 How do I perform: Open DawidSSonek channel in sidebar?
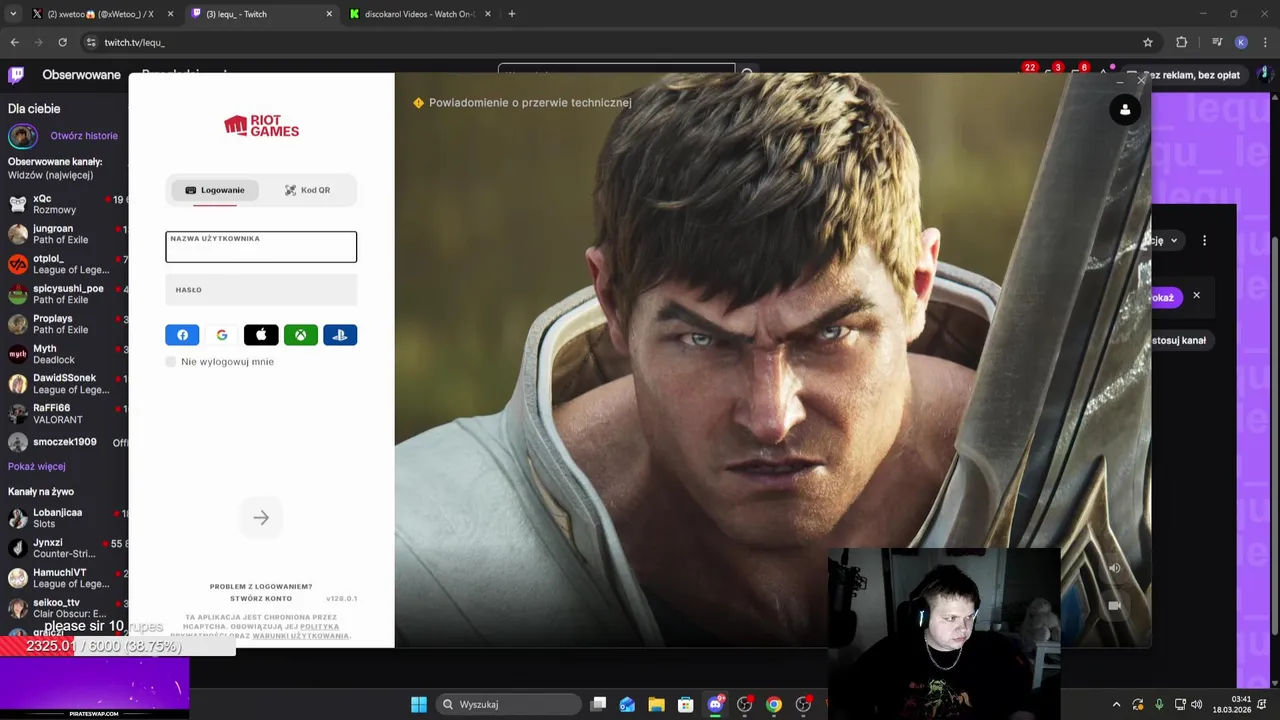65,384
